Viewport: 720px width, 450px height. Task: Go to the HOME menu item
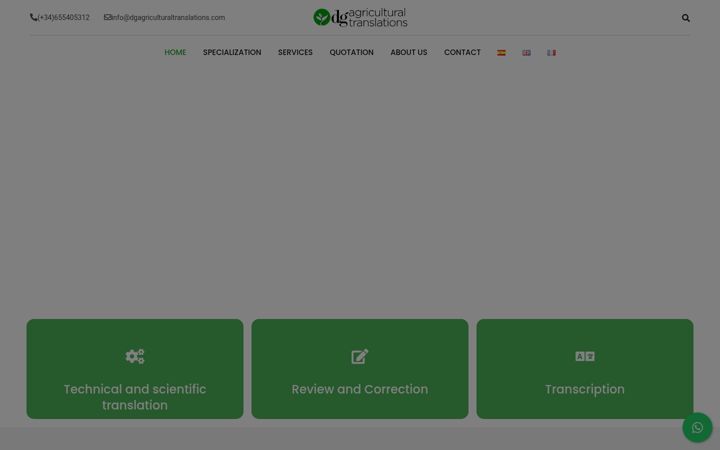click(175, 52)
